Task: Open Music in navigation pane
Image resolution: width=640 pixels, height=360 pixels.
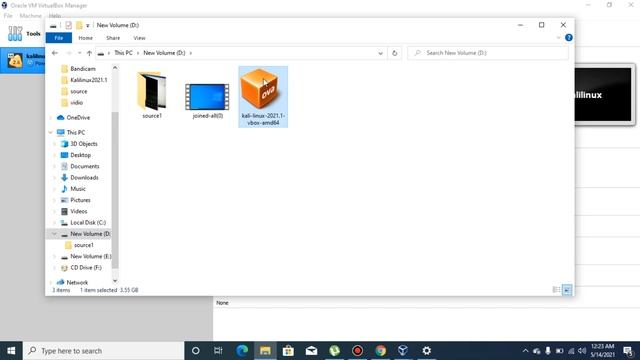Action: tap(78, 189)
